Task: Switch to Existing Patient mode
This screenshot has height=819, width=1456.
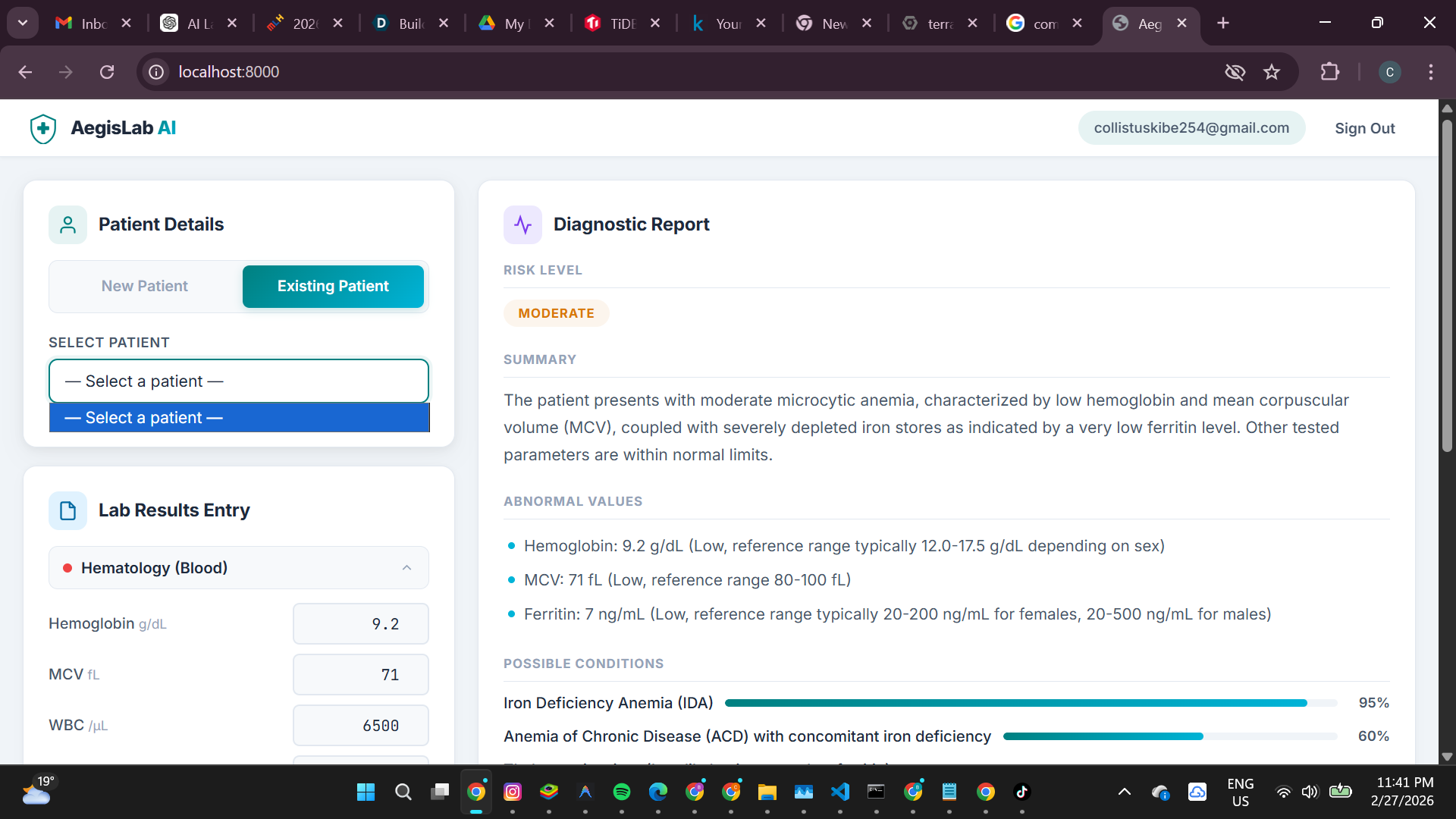Action: pos(333,286)
